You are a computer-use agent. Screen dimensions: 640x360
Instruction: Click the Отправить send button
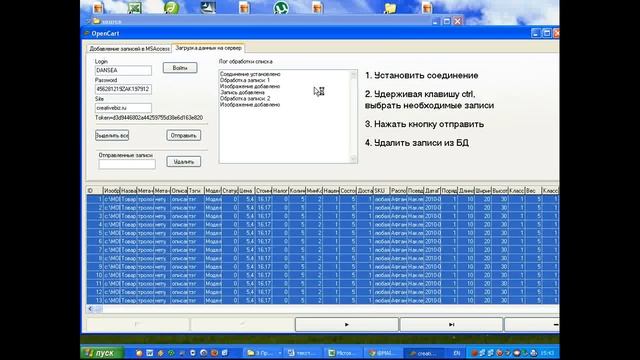coord(183,136)
